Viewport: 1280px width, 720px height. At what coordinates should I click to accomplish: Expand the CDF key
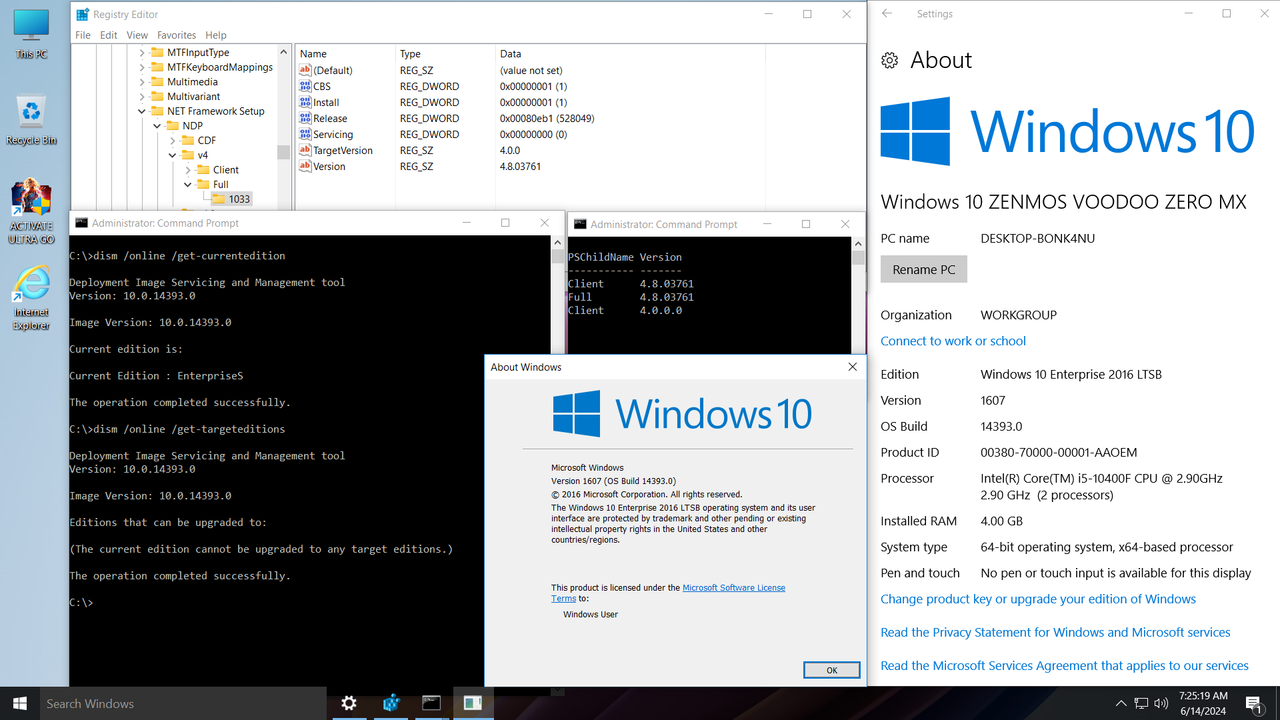coord(172,140)
